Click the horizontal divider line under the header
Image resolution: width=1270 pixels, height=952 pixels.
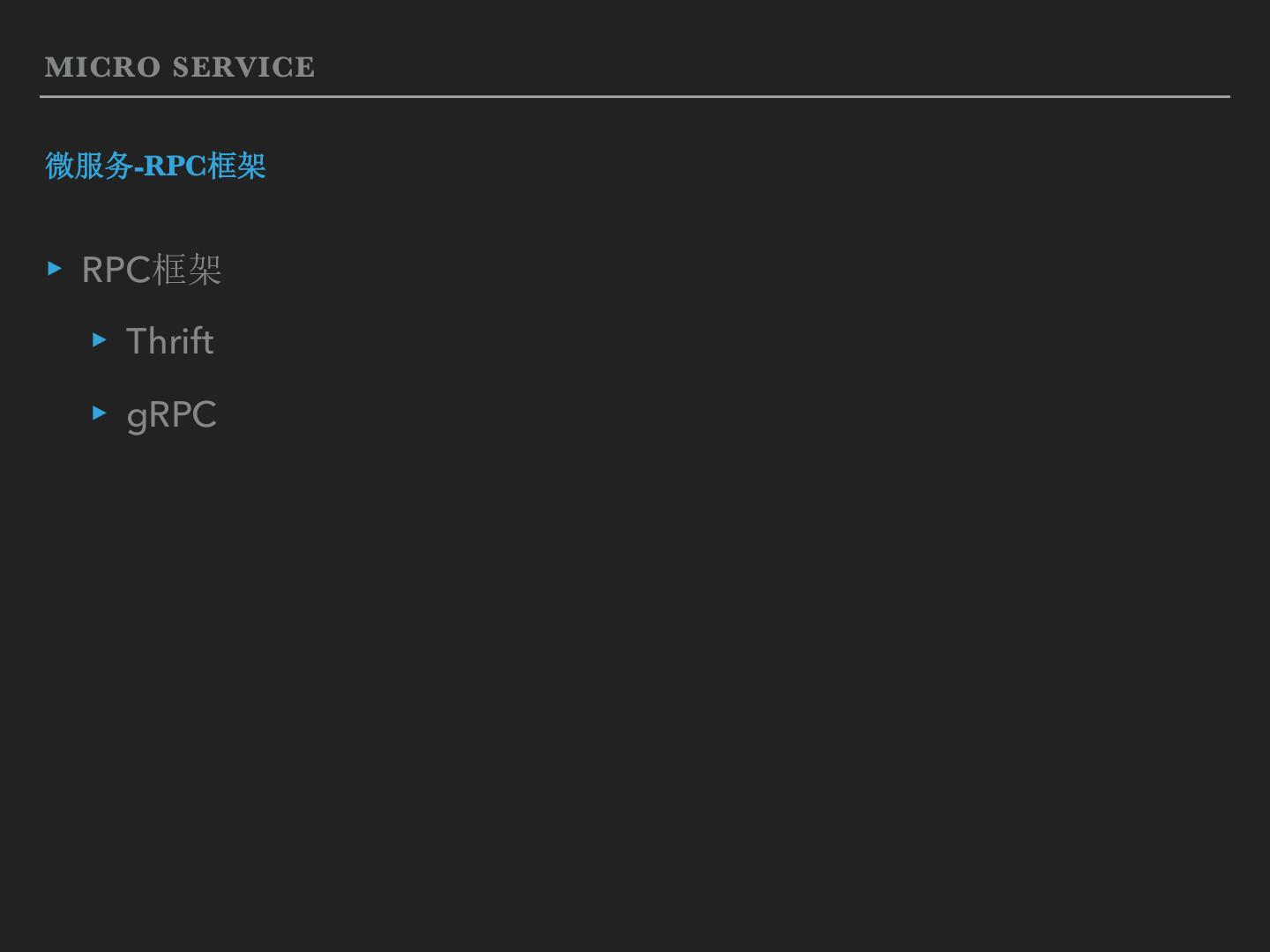[635, 96]
